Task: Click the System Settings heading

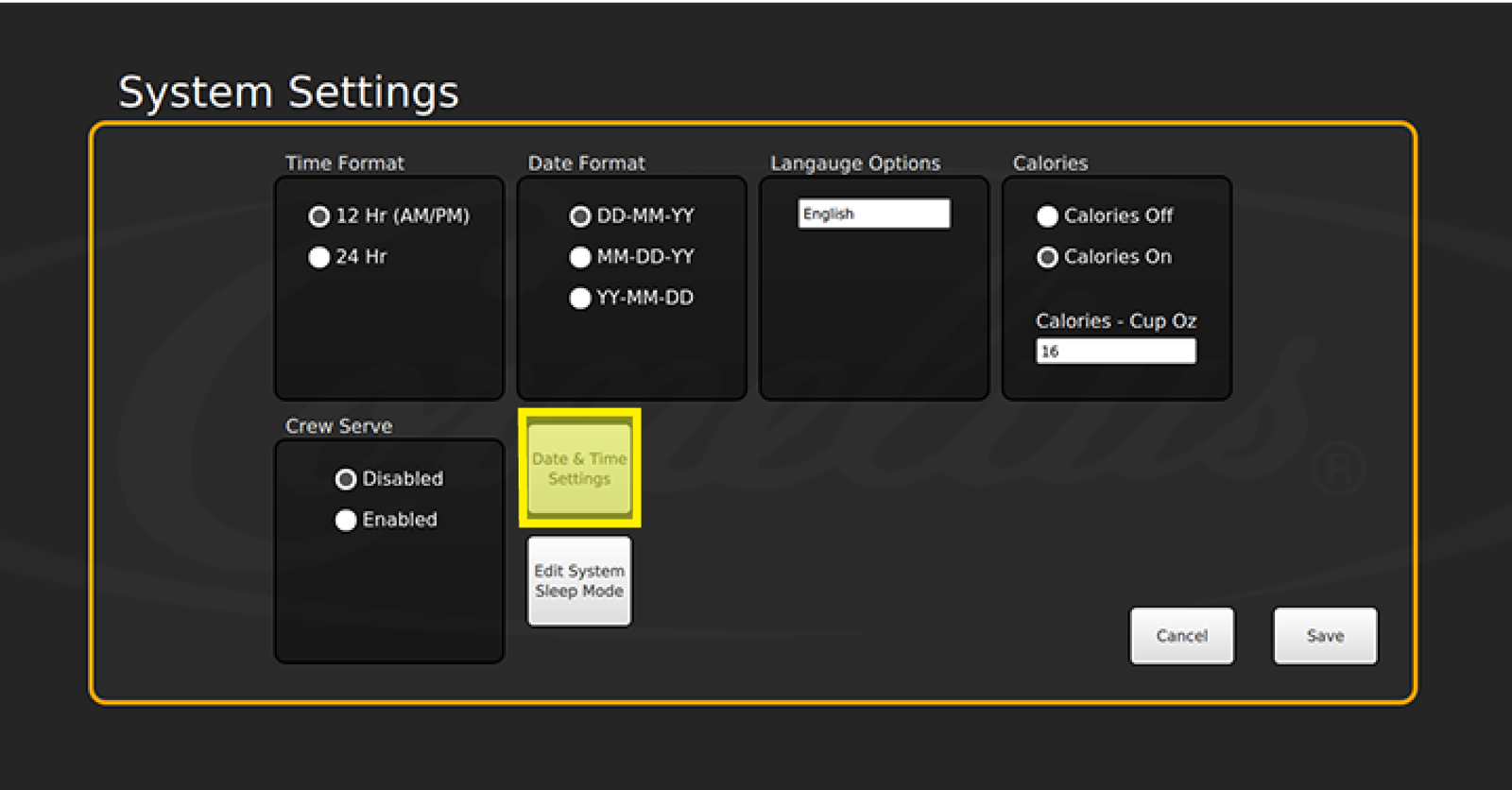Action: [x=288, y=93]
